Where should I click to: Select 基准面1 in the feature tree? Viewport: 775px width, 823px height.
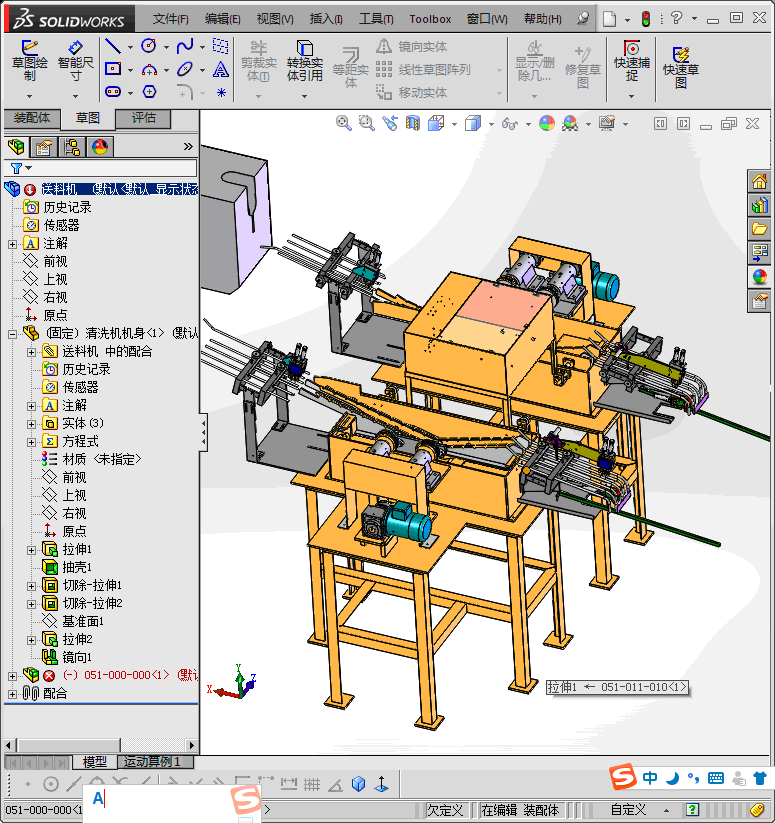click(x=82, y=621)
